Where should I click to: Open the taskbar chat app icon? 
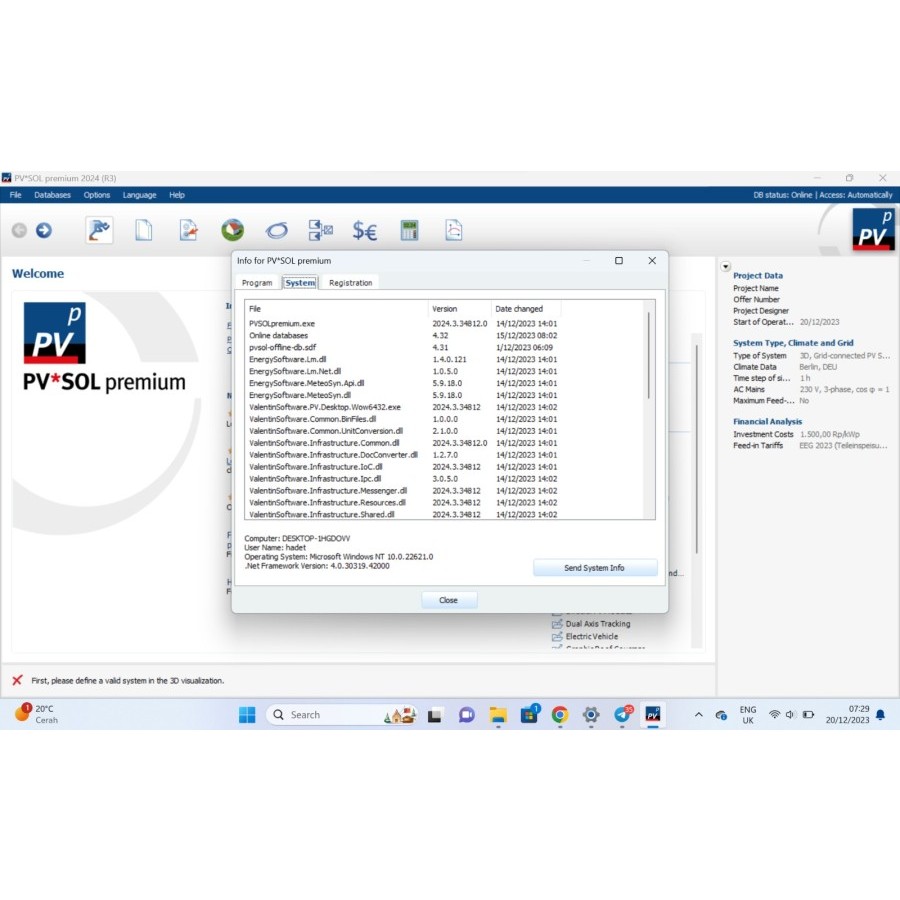tap(467, 715)
